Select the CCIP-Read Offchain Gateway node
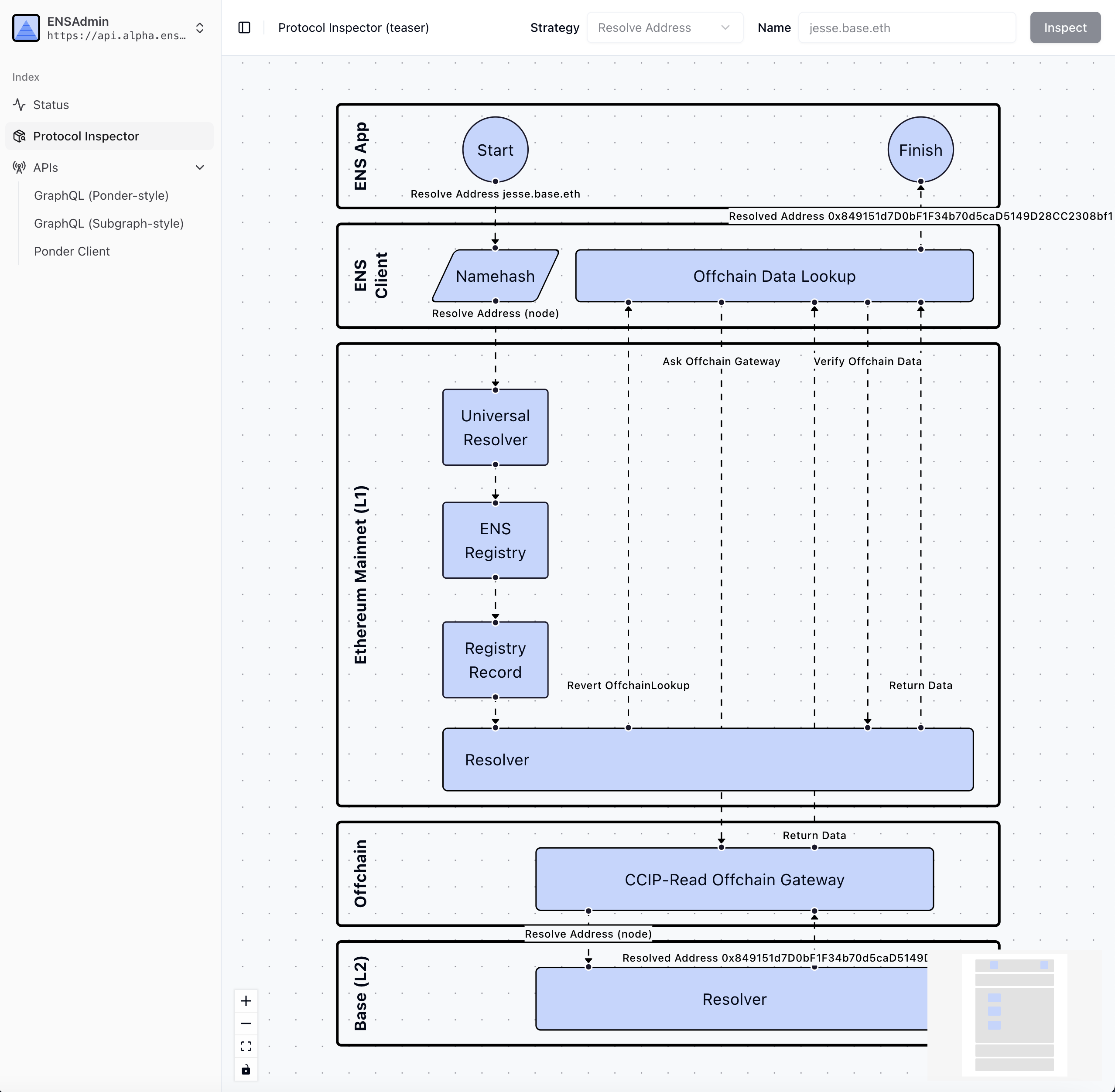 click(735, 879)
